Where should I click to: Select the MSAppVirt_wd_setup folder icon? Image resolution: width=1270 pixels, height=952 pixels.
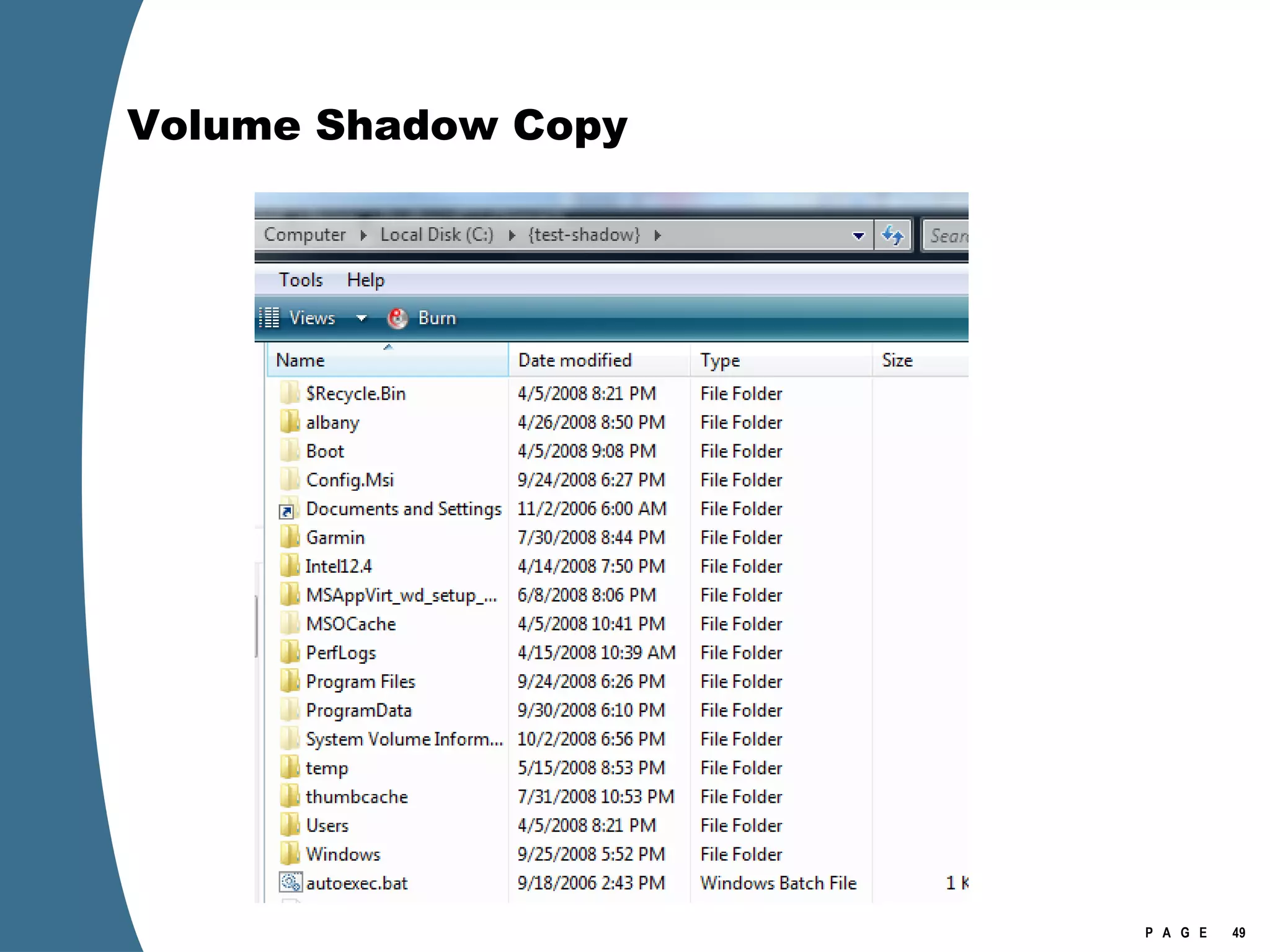(x=290, y=595)
